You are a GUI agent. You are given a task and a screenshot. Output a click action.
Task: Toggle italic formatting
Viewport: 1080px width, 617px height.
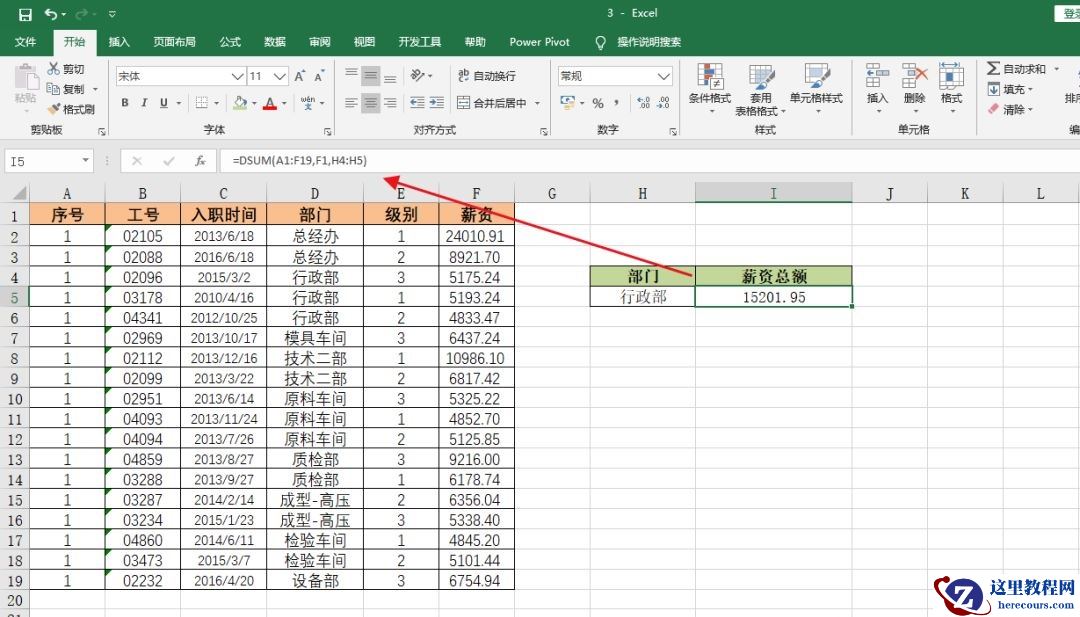click(144, 103)
